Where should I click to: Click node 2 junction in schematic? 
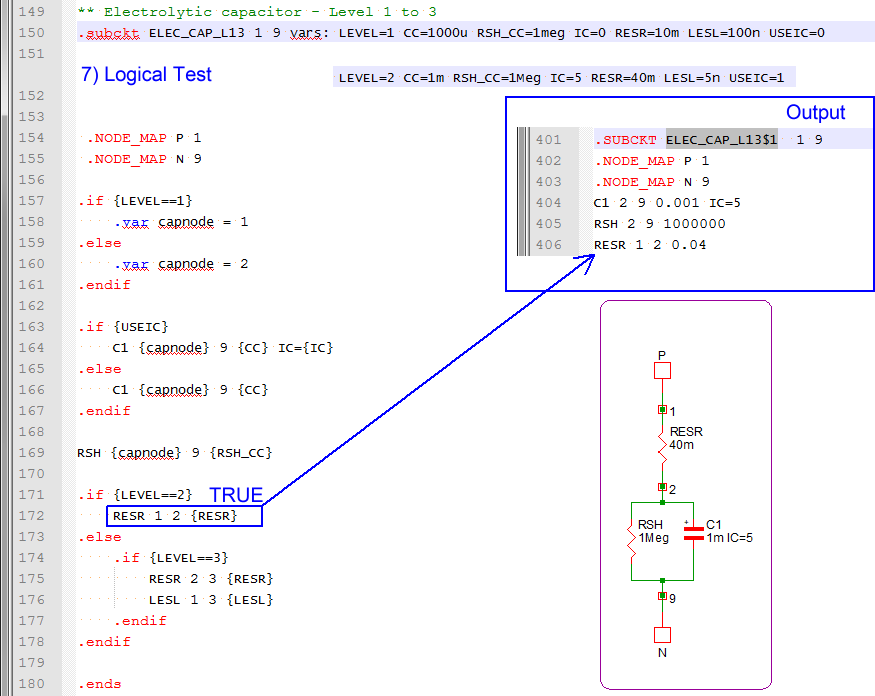point(662,487)
